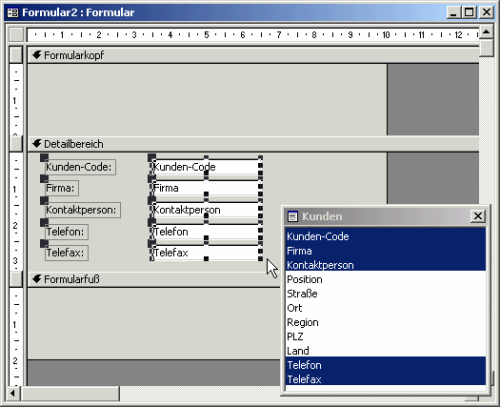This screenshot has width=500, height=407.
Task: Select the Formularfuß section bar
Action: pyautogui.click(x=154, y=279)
